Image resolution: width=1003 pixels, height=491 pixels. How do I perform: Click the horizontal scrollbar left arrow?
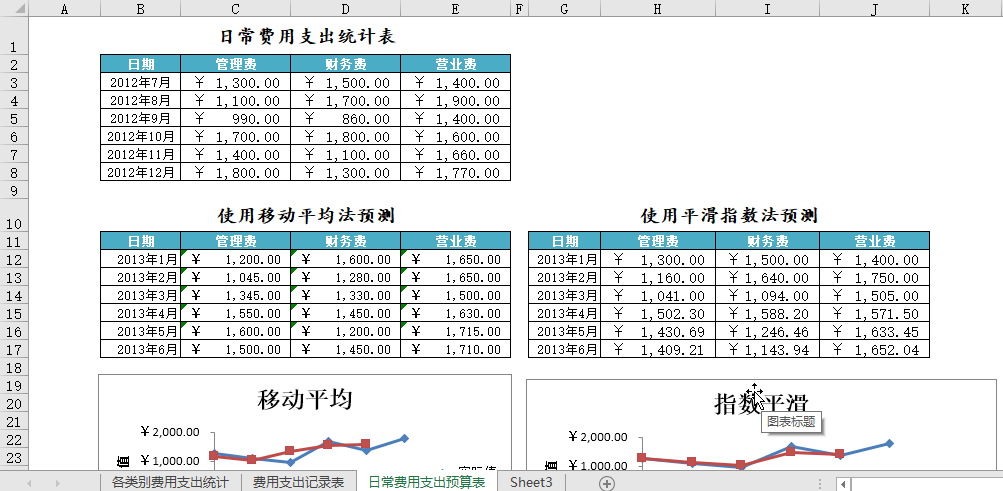tap(843, 484)
